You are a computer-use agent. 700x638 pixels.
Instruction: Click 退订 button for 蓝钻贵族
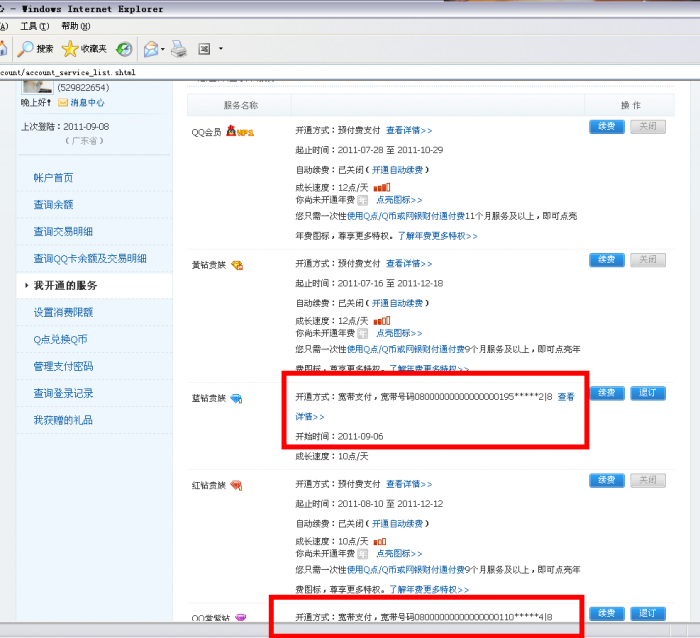648,393
